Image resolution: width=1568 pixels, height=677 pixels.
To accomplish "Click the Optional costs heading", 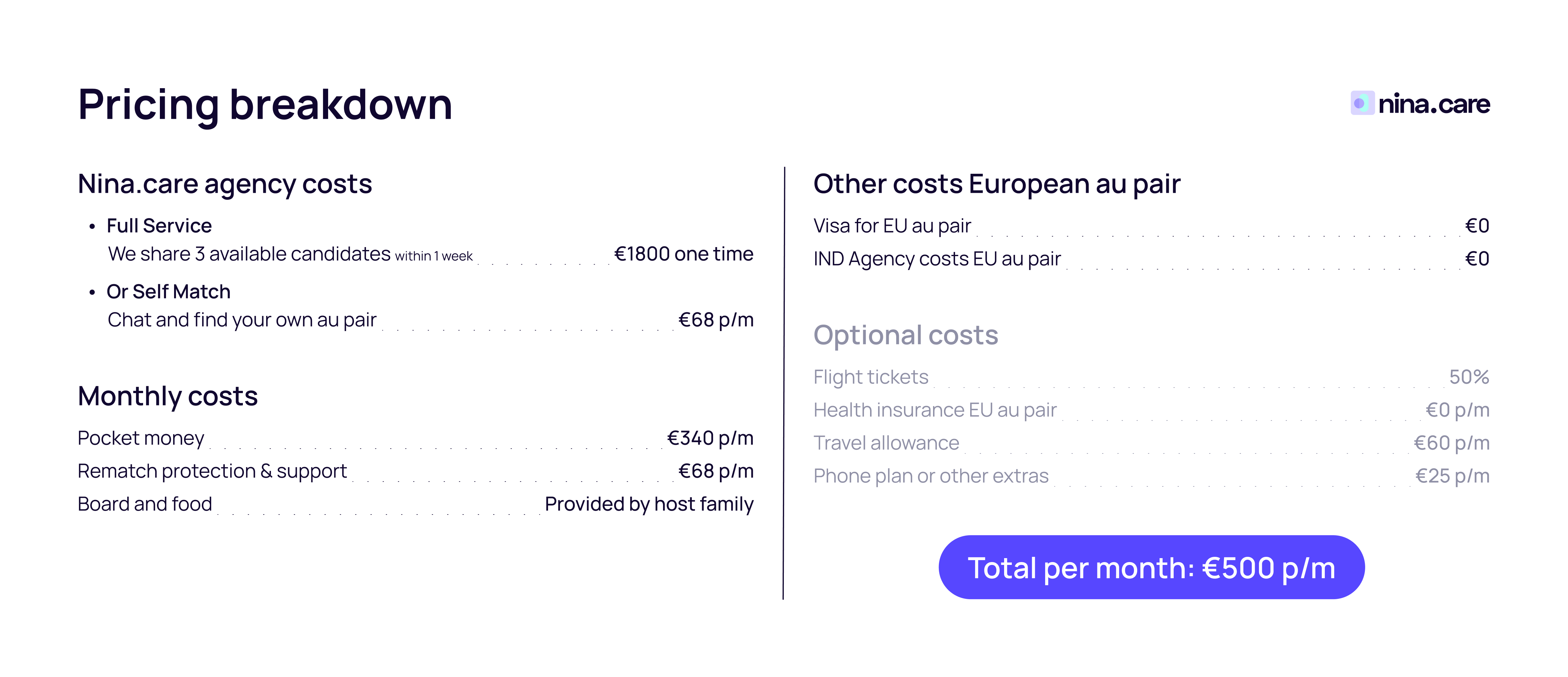I will pyautogui.click(x=905, y=335).
